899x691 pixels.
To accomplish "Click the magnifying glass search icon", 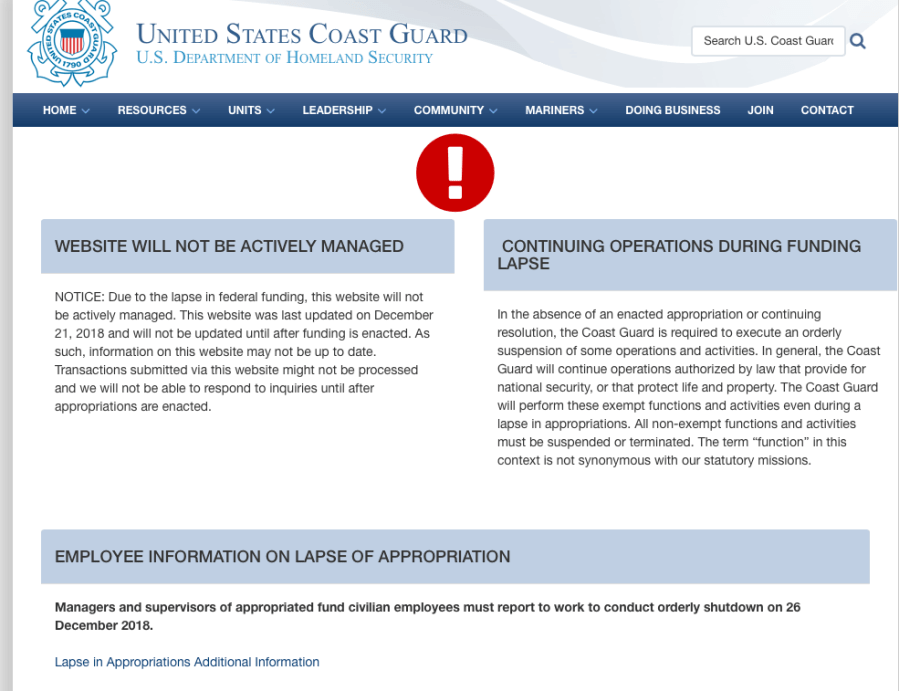I will [x=857, y=41].
